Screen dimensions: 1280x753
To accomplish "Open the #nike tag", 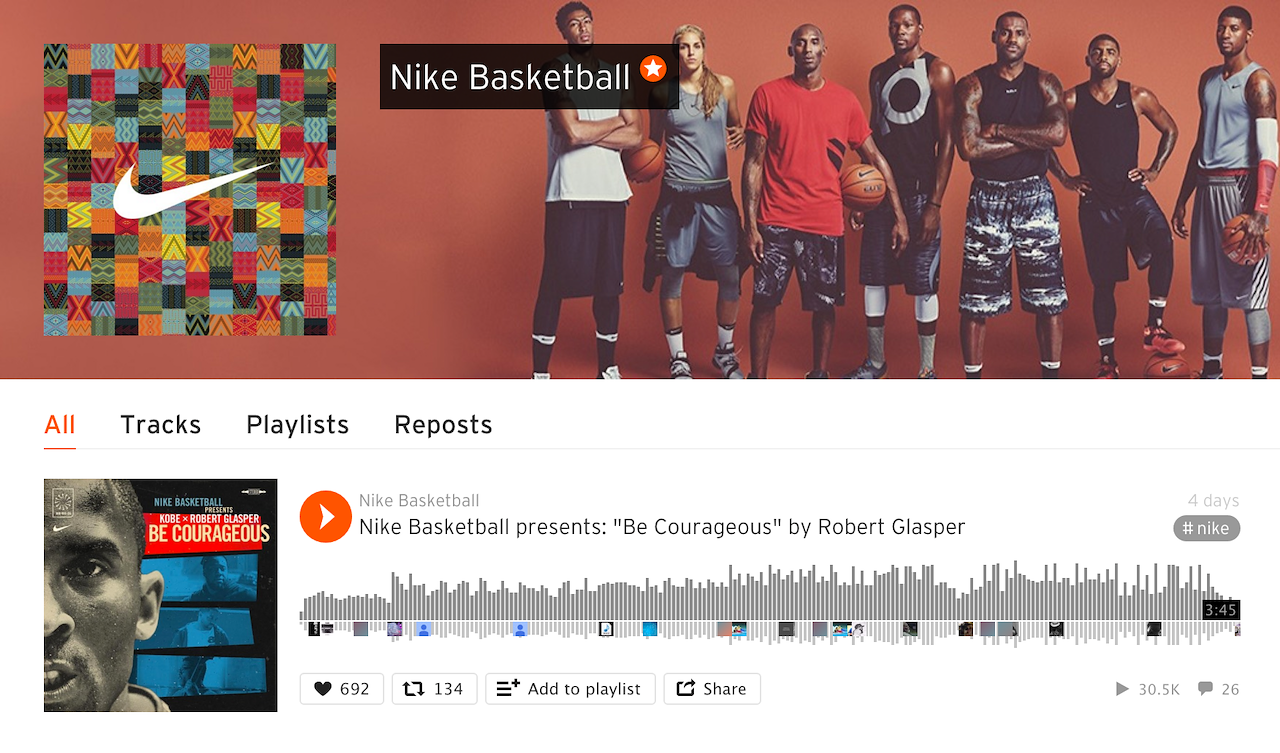I will click(x=1207, y=529).
